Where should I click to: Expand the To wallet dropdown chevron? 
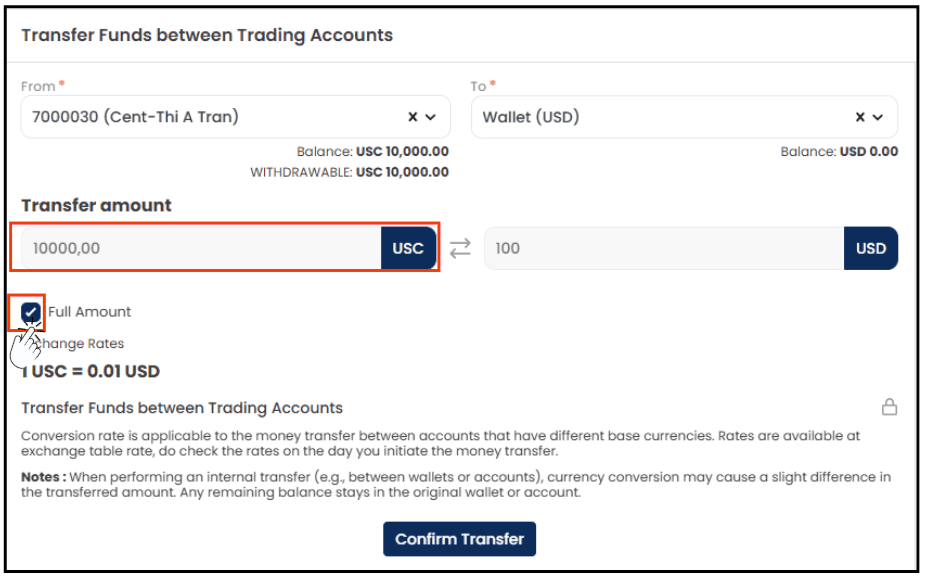pos(878,117)
